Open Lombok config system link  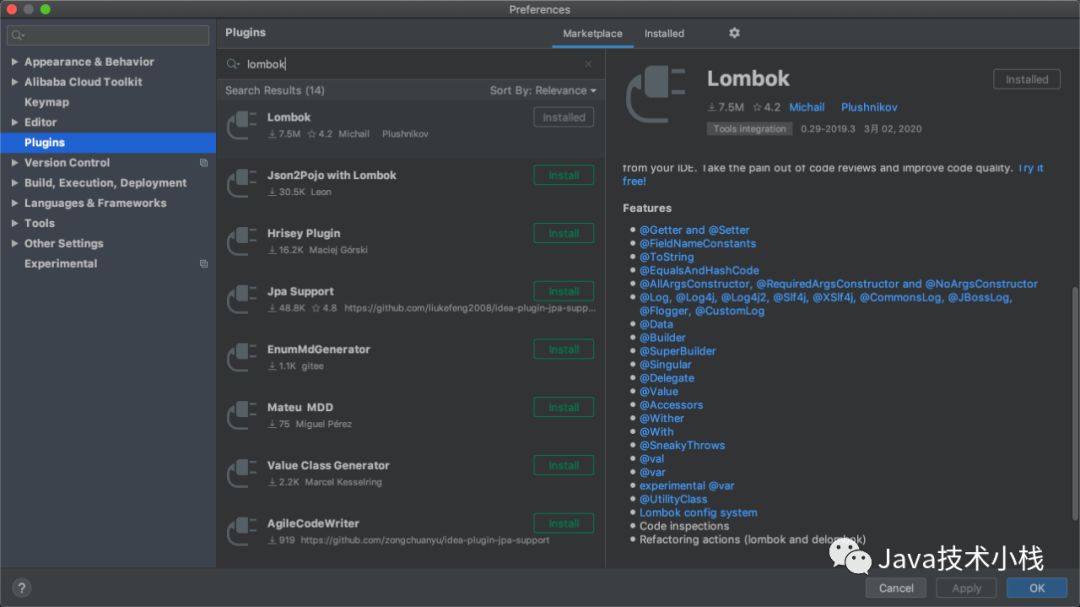point(698,513)
